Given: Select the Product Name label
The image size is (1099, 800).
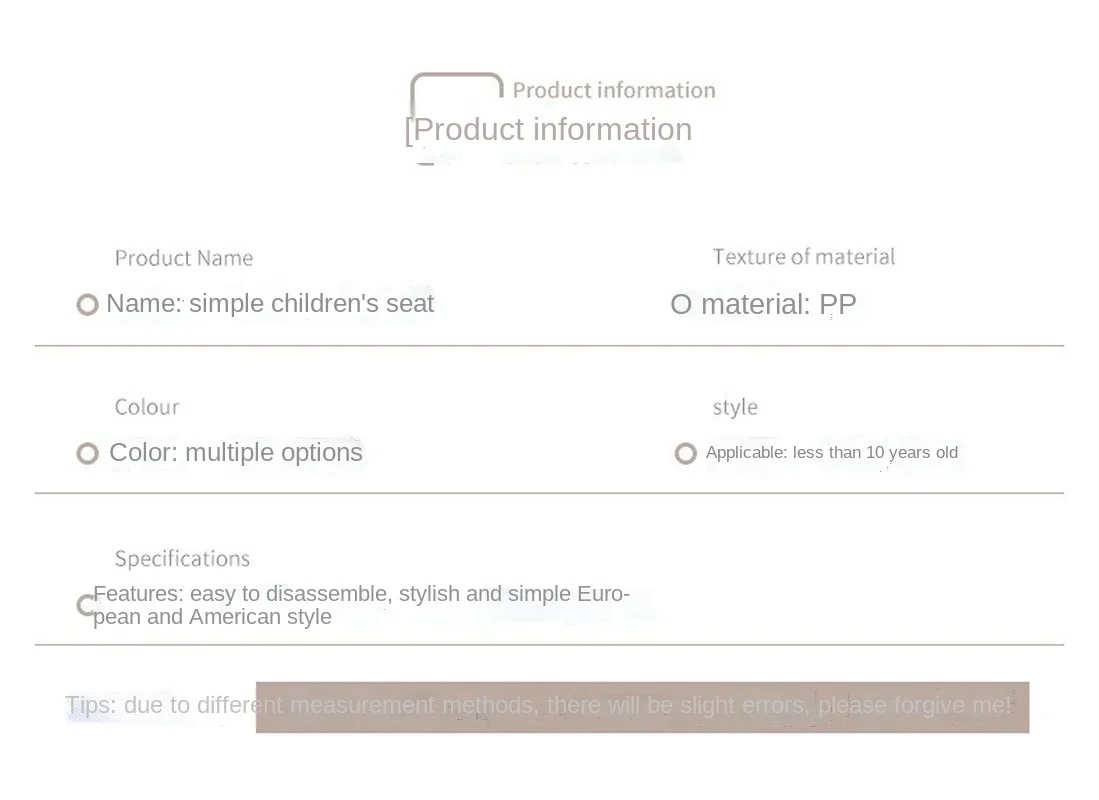Looking at the screenshot, I should pyautogui.click(x=184, y=258).
